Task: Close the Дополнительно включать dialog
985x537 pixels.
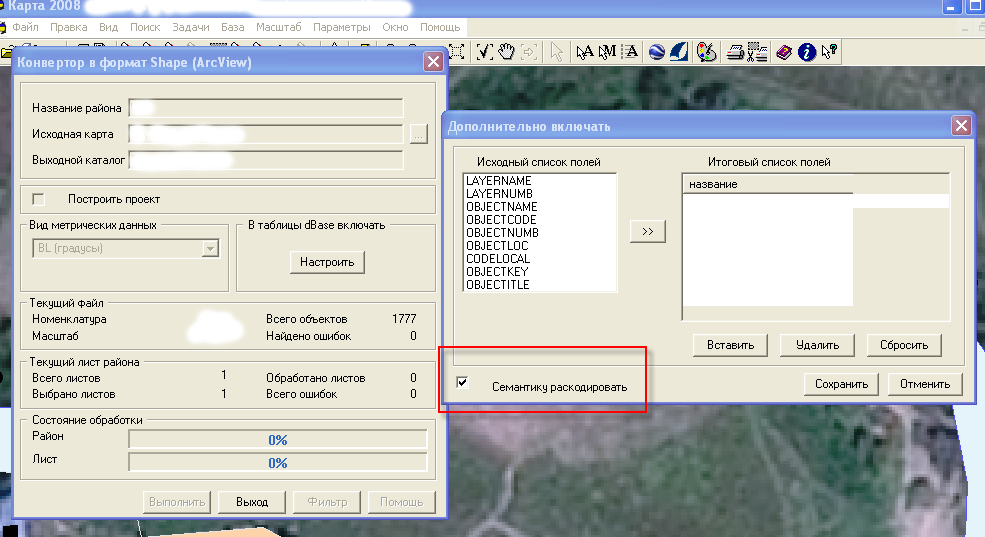Action: [x=961, y=126]
